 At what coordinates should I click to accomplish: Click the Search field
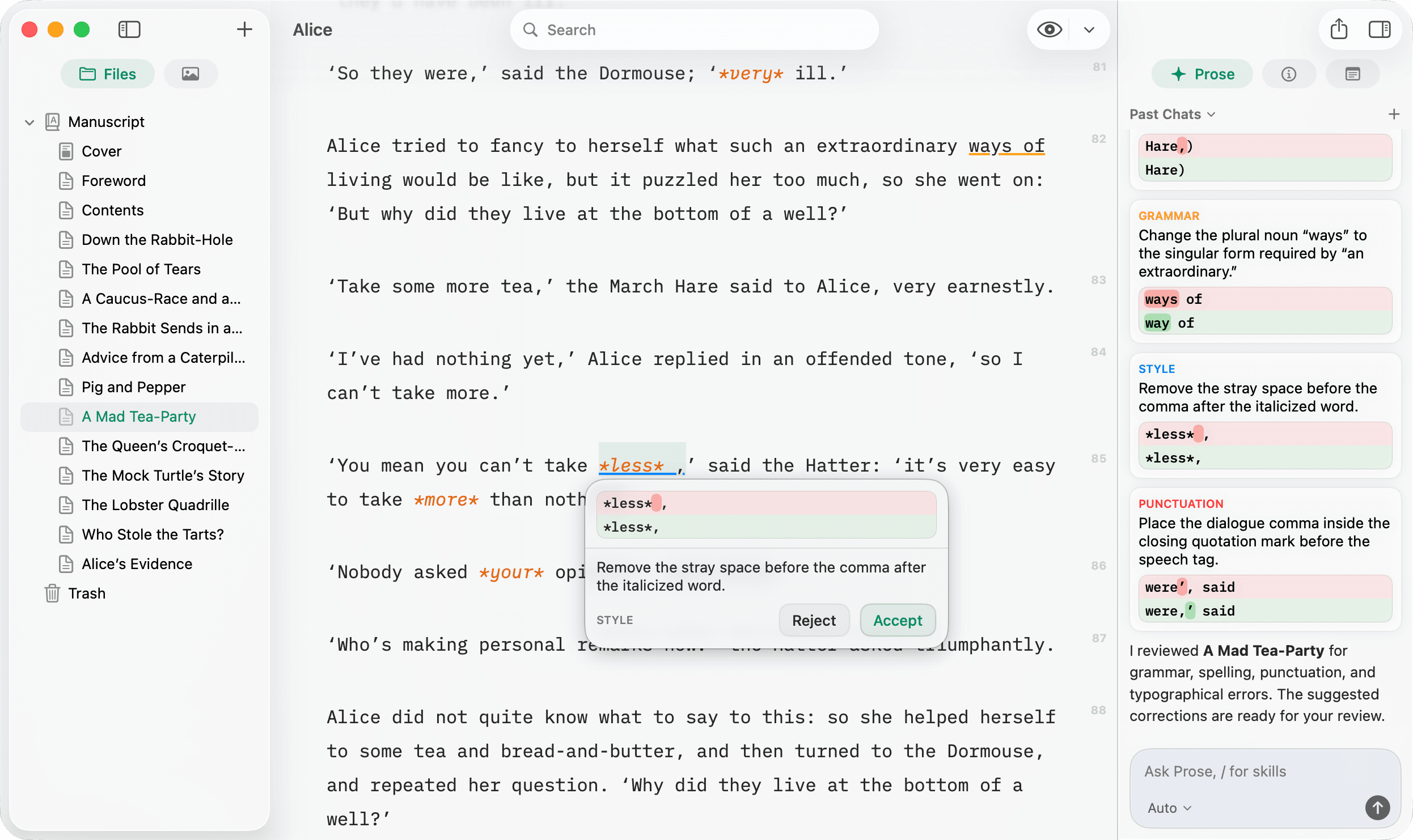click(x=694, y=29)
